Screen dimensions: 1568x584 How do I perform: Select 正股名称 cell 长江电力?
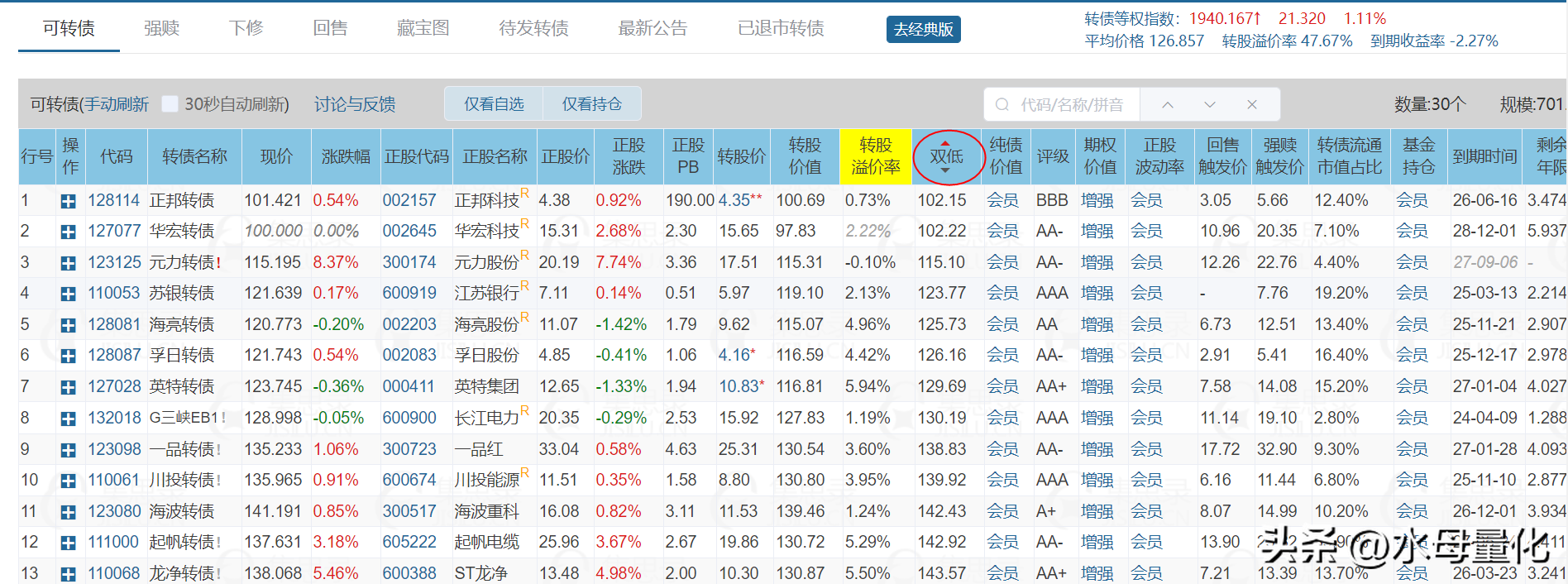click(x=487, y=419)
